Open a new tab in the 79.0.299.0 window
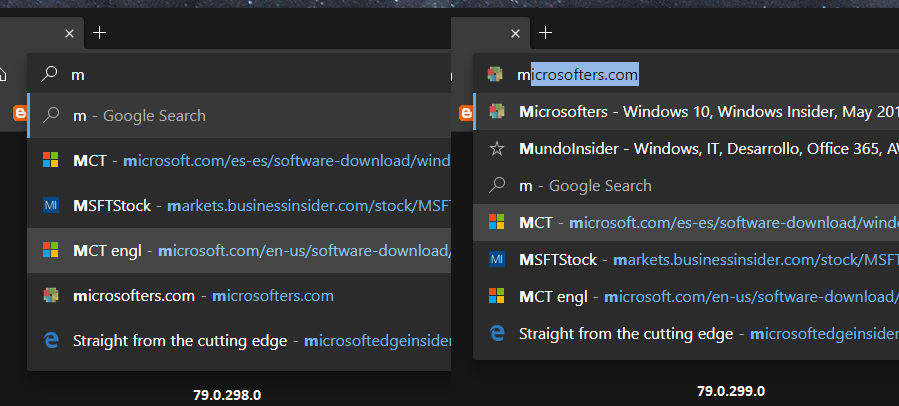899x406 pixels. [546, 33]
